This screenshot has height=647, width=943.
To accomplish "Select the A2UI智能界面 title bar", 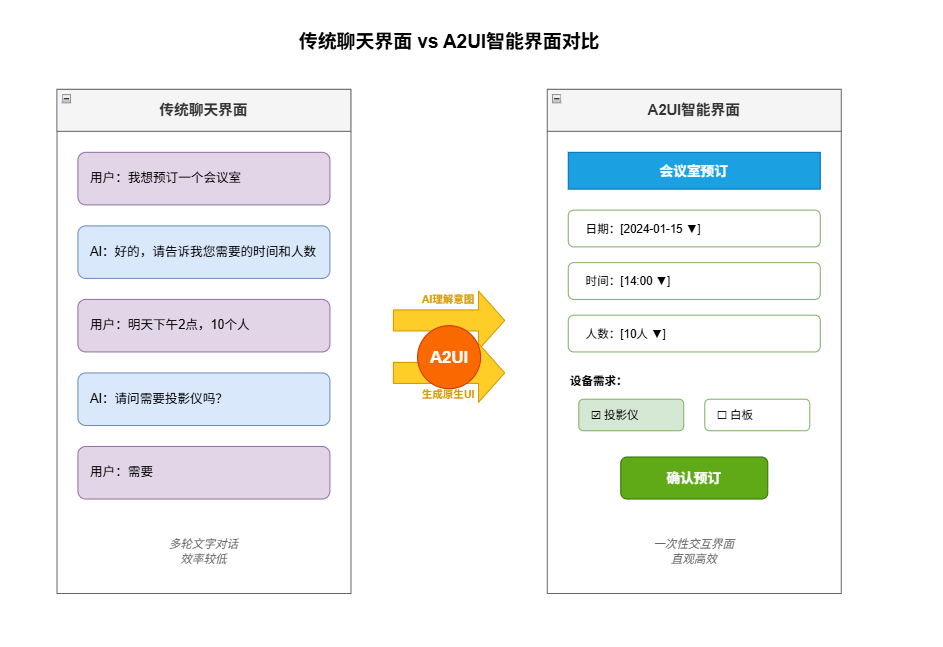I will click(694, 110).
